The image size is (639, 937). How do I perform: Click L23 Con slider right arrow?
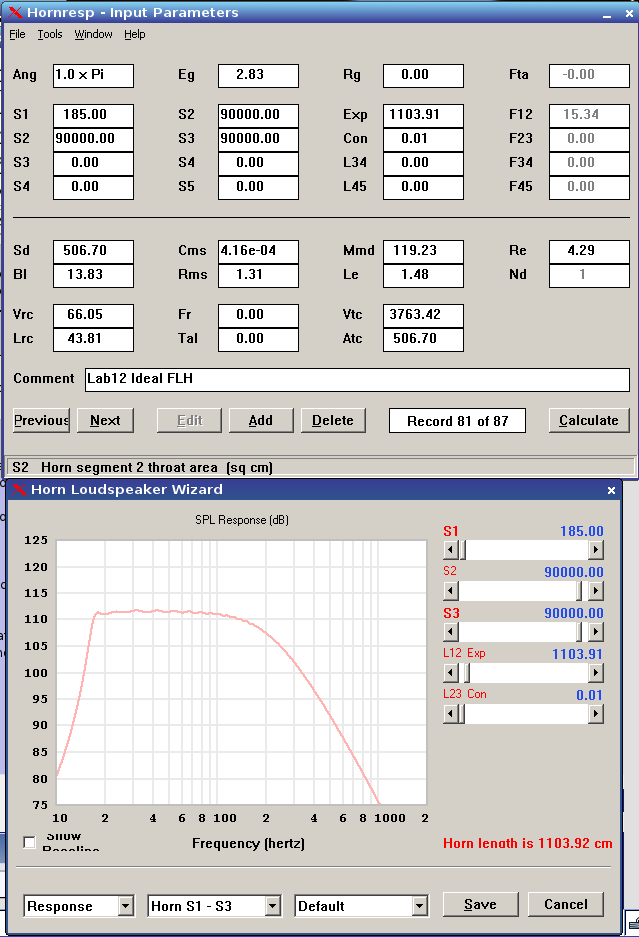[595, 714]
